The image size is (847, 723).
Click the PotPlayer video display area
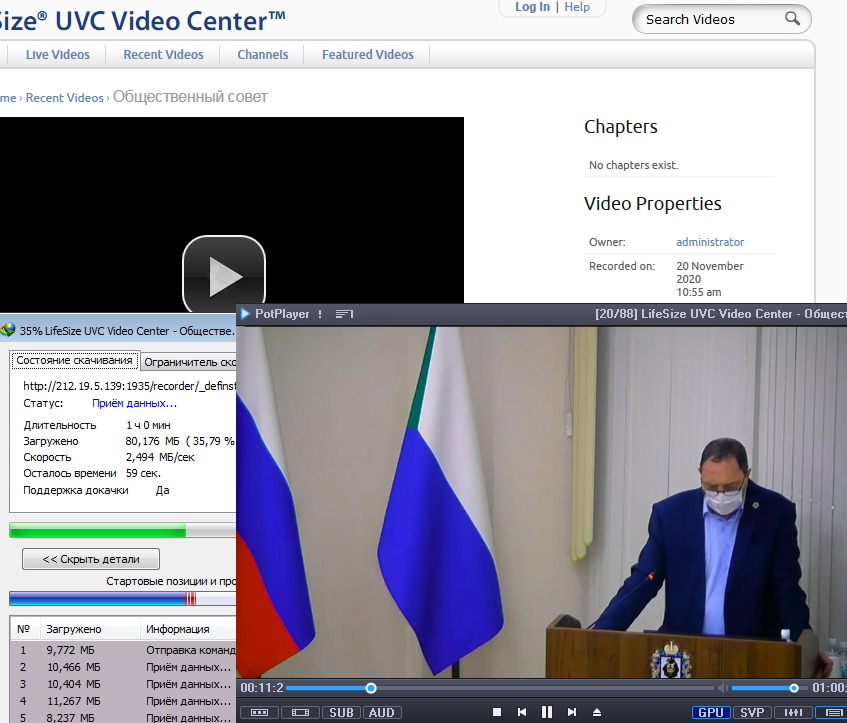tap(541, 501)
